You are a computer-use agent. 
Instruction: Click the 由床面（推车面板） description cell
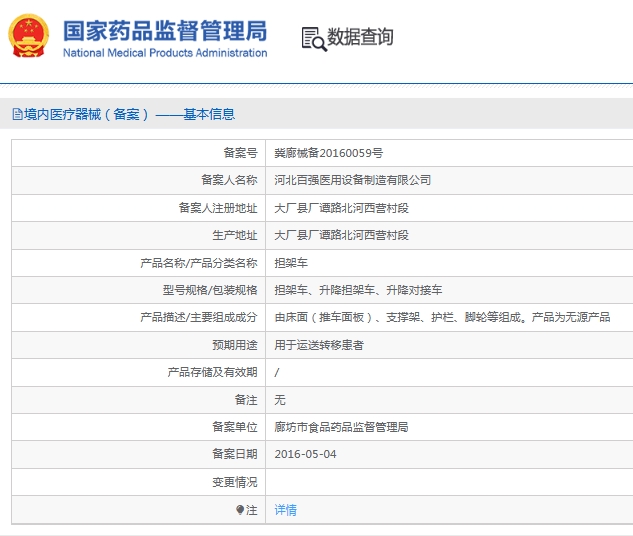coord(442,317)
